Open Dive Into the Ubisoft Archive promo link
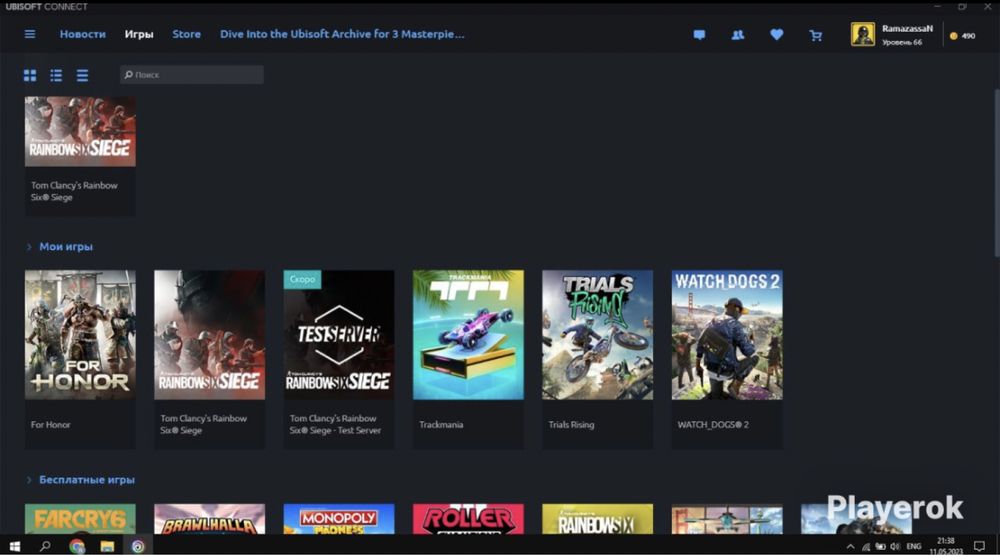The image size is (1000, 555). [342, 34]
